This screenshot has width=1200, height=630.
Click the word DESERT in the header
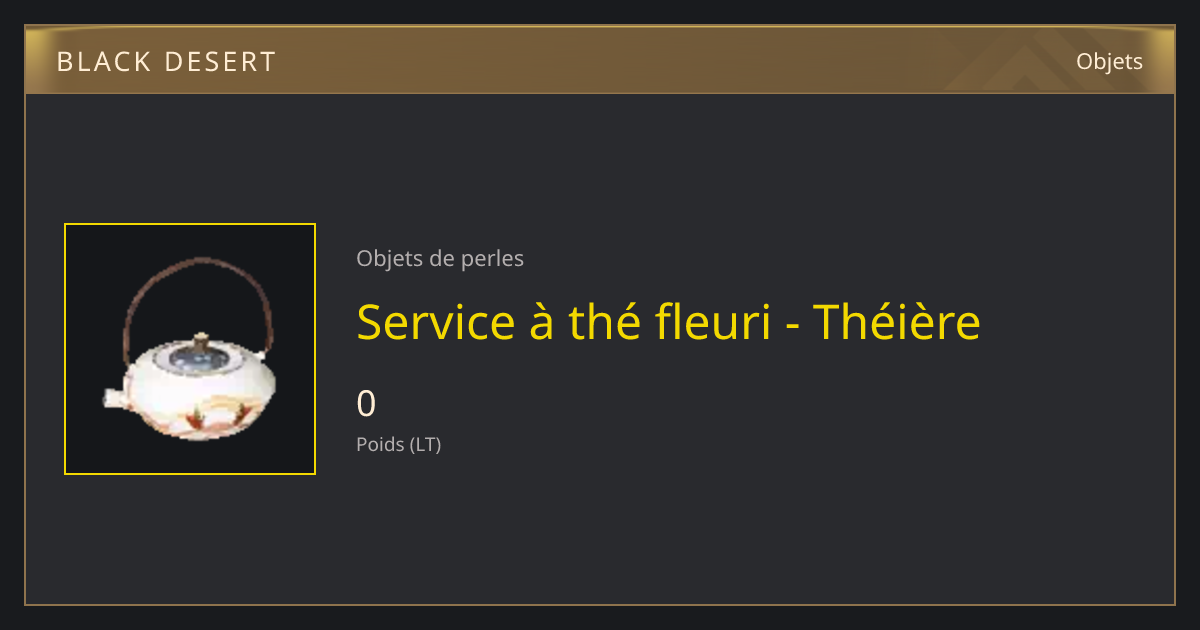pos(220,62)
